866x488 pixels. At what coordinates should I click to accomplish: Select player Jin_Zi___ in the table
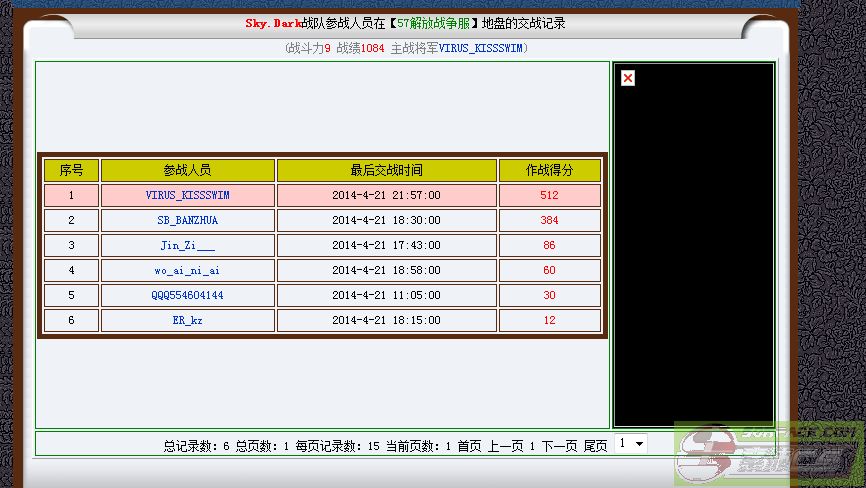click(187, 246)
